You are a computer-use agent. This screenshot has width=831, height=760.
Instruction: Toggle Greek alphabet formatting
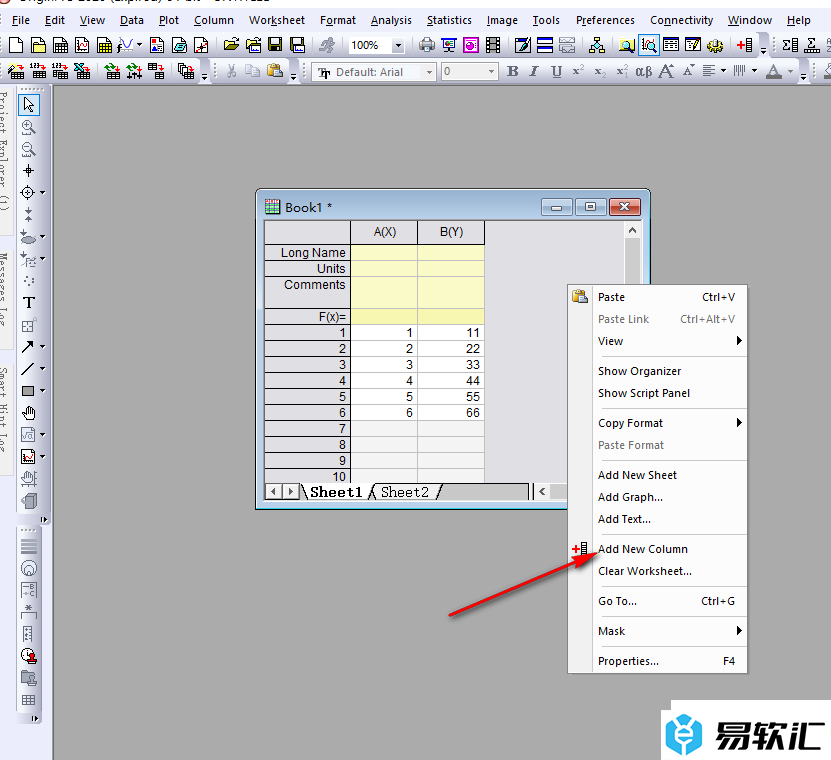click(643, 71)
